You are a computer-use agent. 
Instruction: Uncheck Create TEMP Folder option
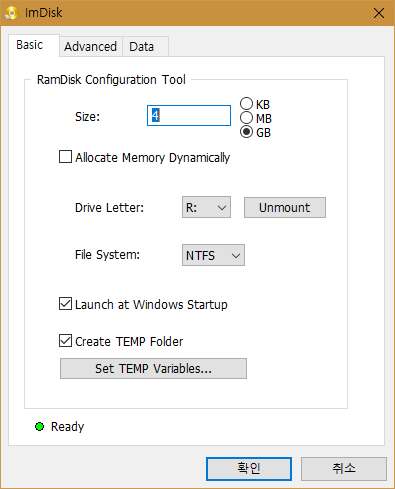click(x=65, y=341)
